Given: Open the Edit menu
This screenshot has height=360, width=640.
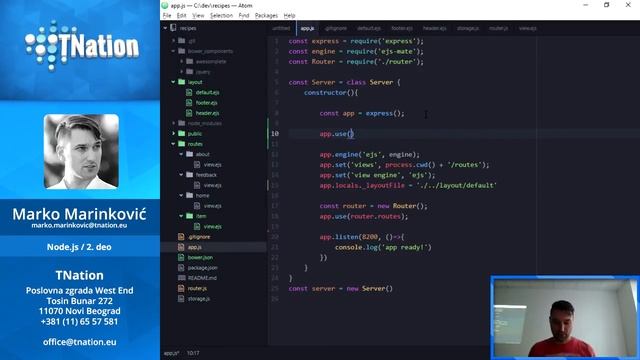Looking at the screenshot, I should click(x=181, y=16).
